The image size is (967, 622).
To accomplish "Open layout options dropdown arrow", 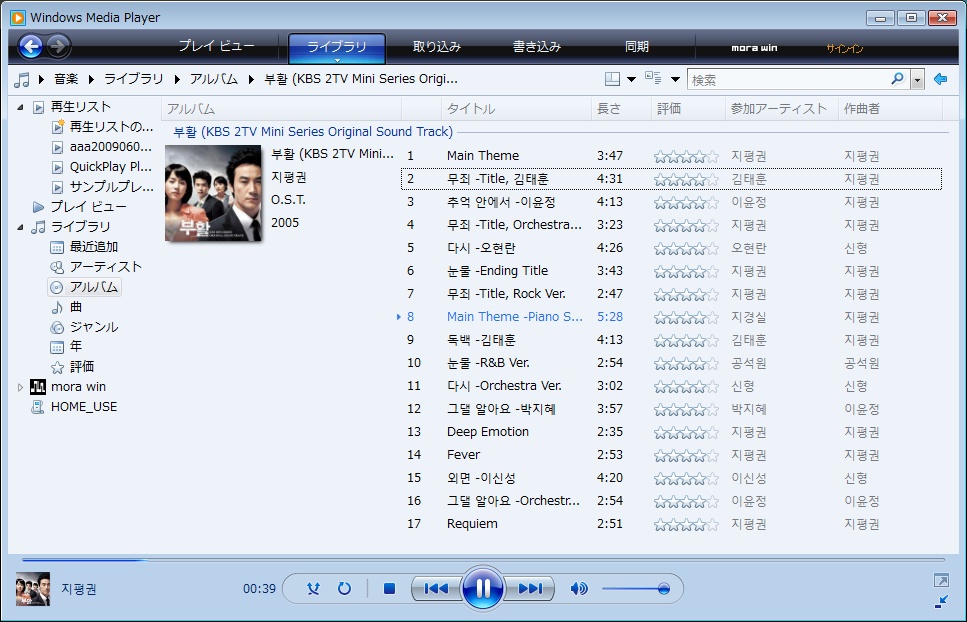I will point(631,80).
